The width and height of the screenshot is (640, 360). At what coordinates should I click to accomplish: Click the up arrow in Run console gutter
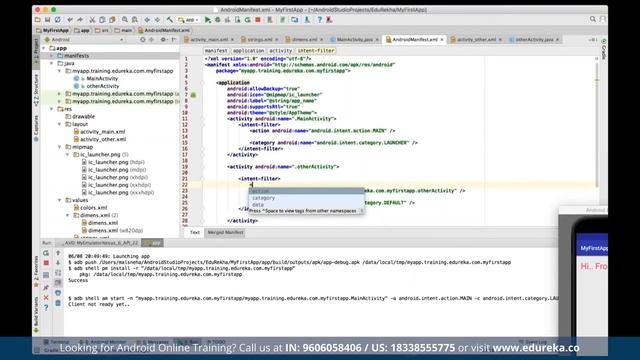58,253
